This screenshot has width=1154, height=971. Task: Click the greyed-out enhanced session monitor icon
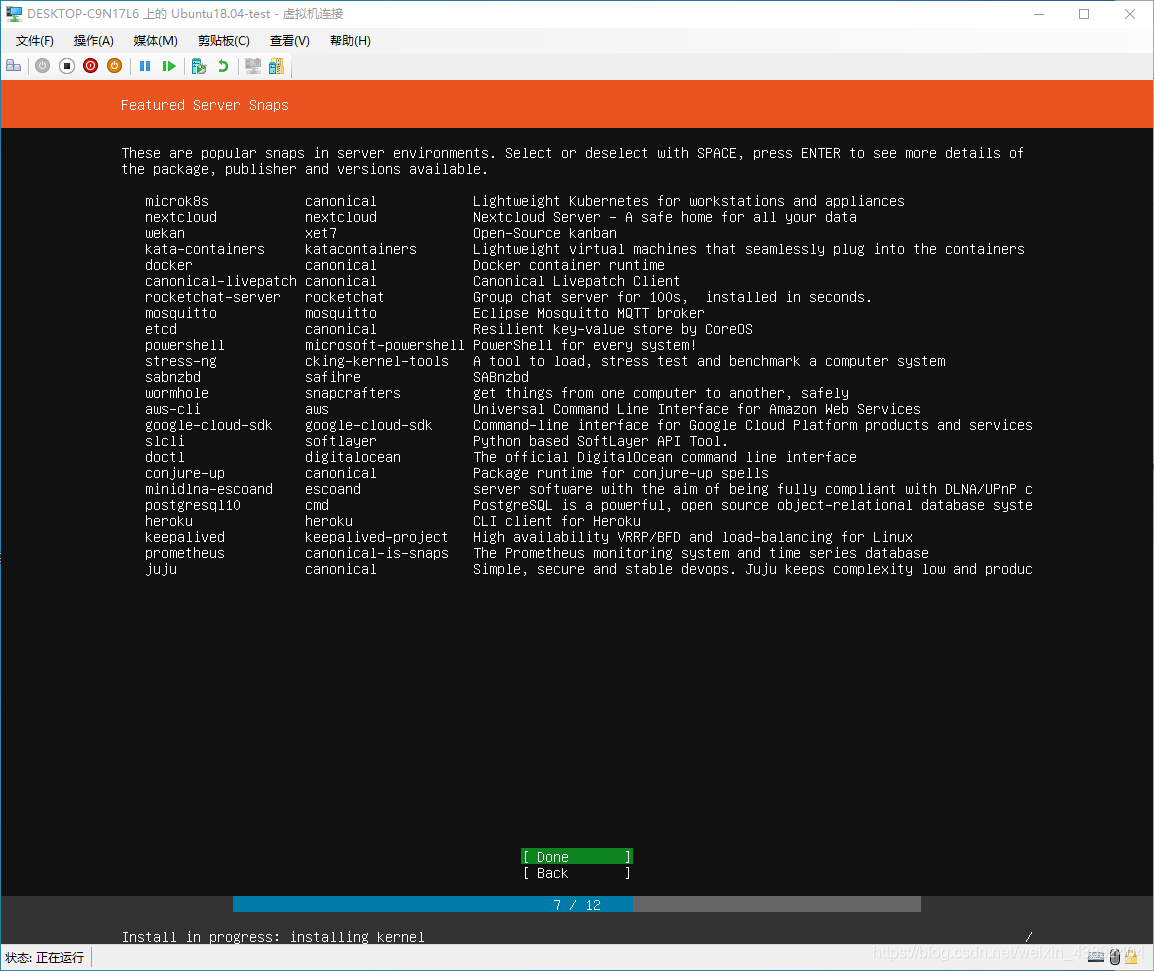click(253, 66)
